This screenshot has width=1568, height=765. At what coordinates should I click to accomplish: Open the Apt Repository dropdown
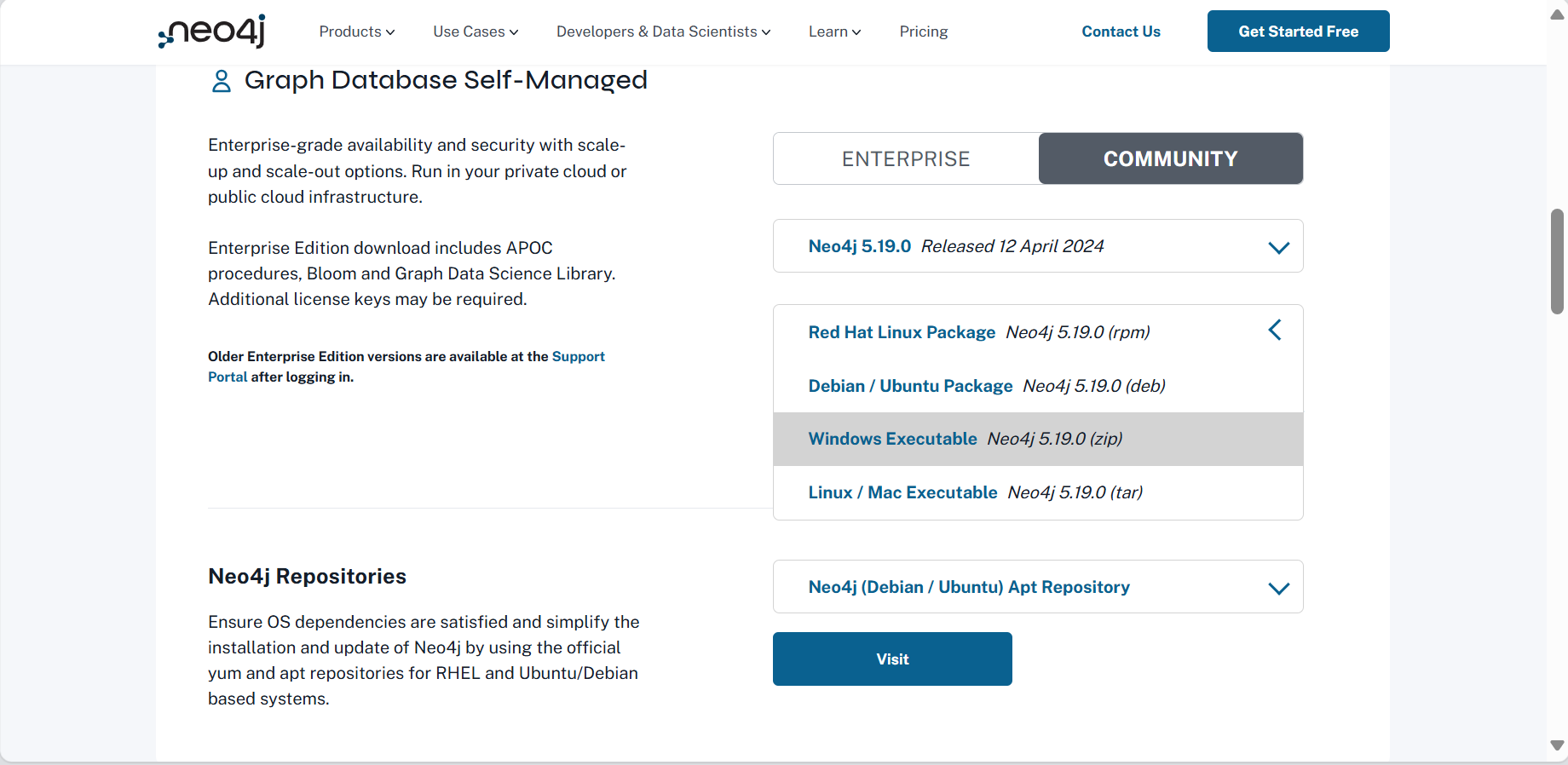click(x=1038, y=587)
